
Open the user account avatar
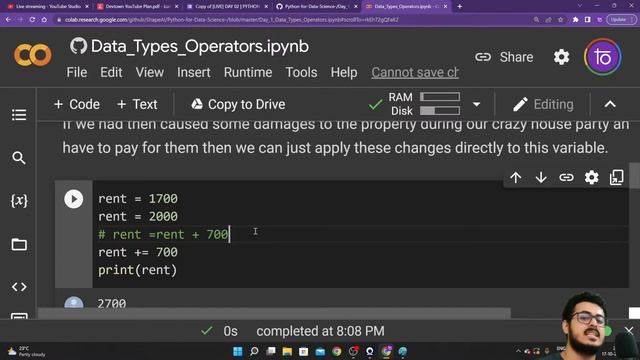click(x=603, y=57)
